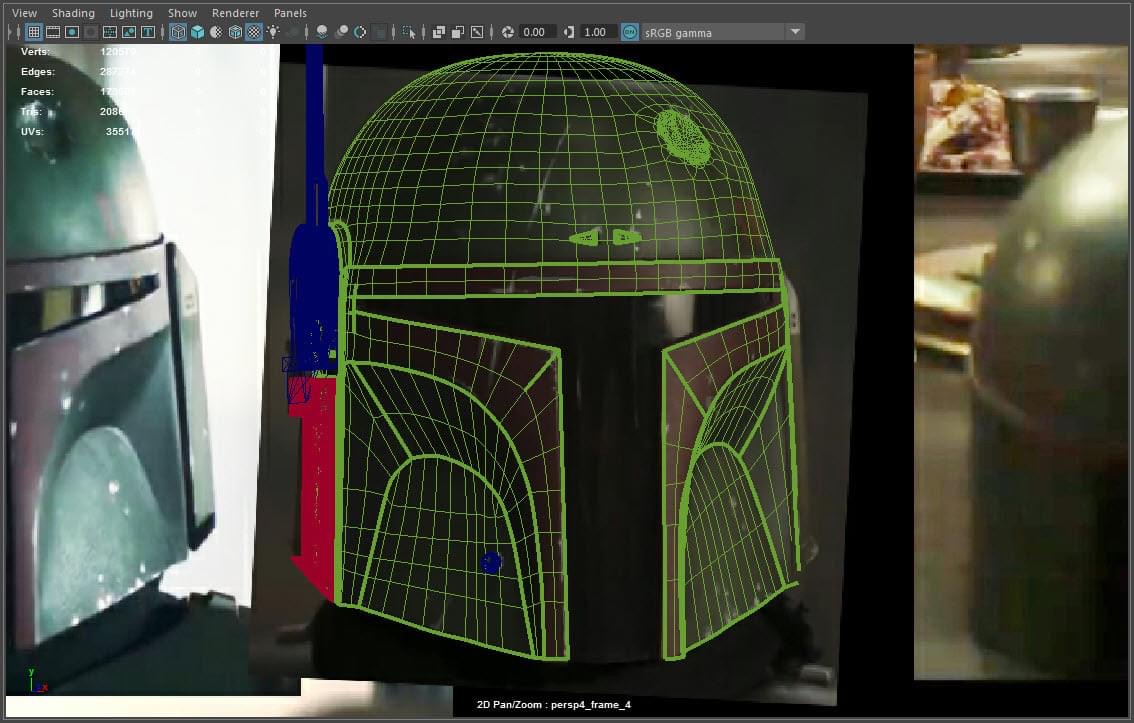Switch to smooth shade all mode
This screenshot has height=723, width=1134.
click(197, 32)
